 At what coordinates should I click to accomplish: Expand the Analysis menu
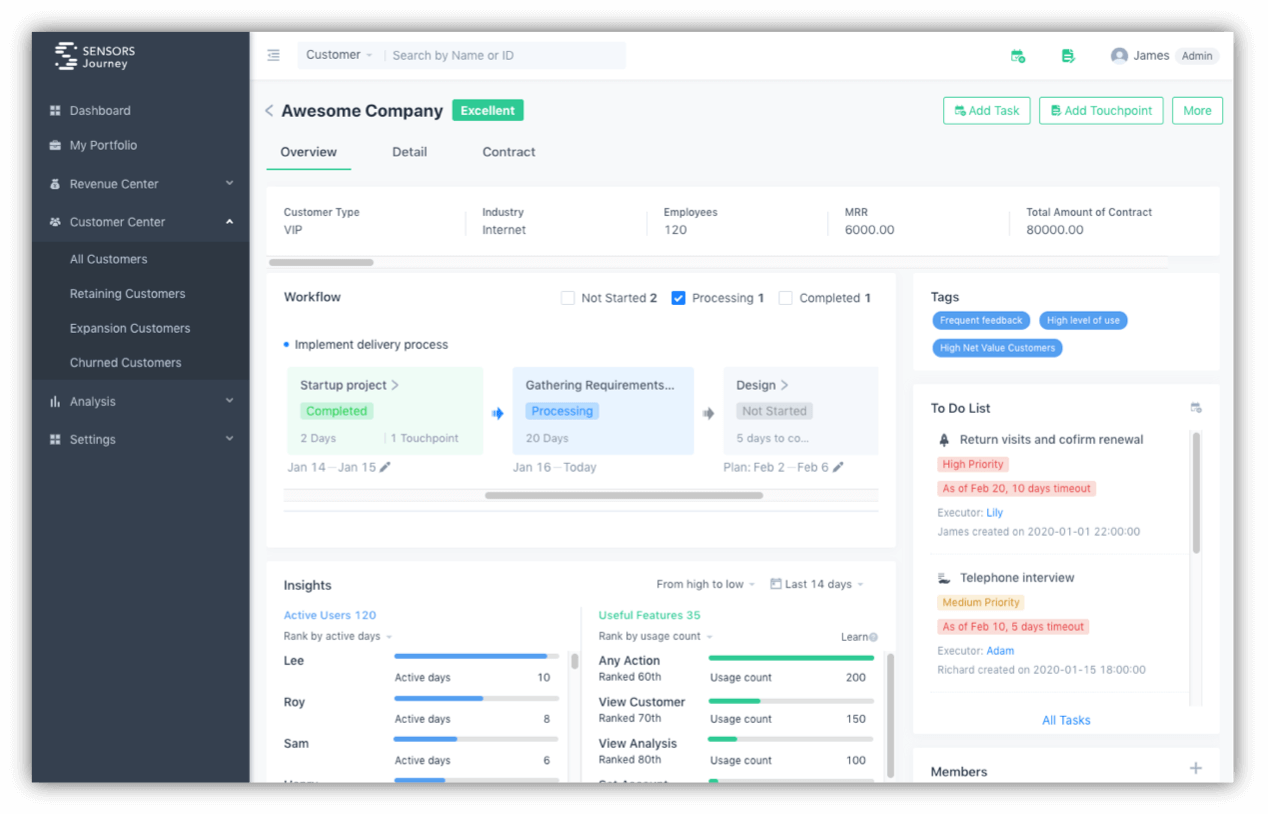coord(230,401)
